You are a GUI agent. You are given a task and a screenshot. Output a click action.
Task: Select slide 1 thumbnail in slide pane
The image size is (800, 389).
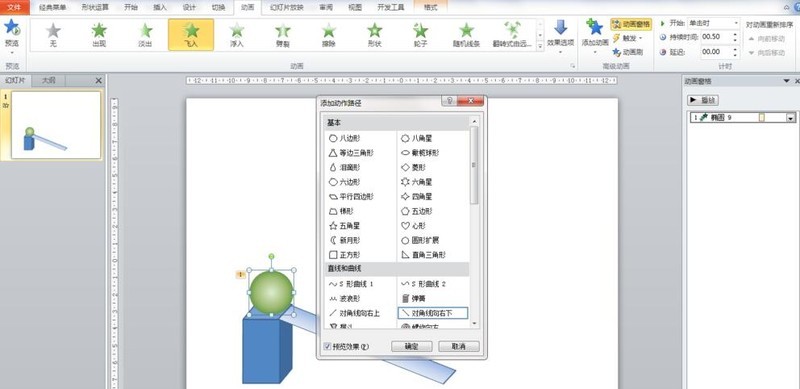tap(56, 125)
